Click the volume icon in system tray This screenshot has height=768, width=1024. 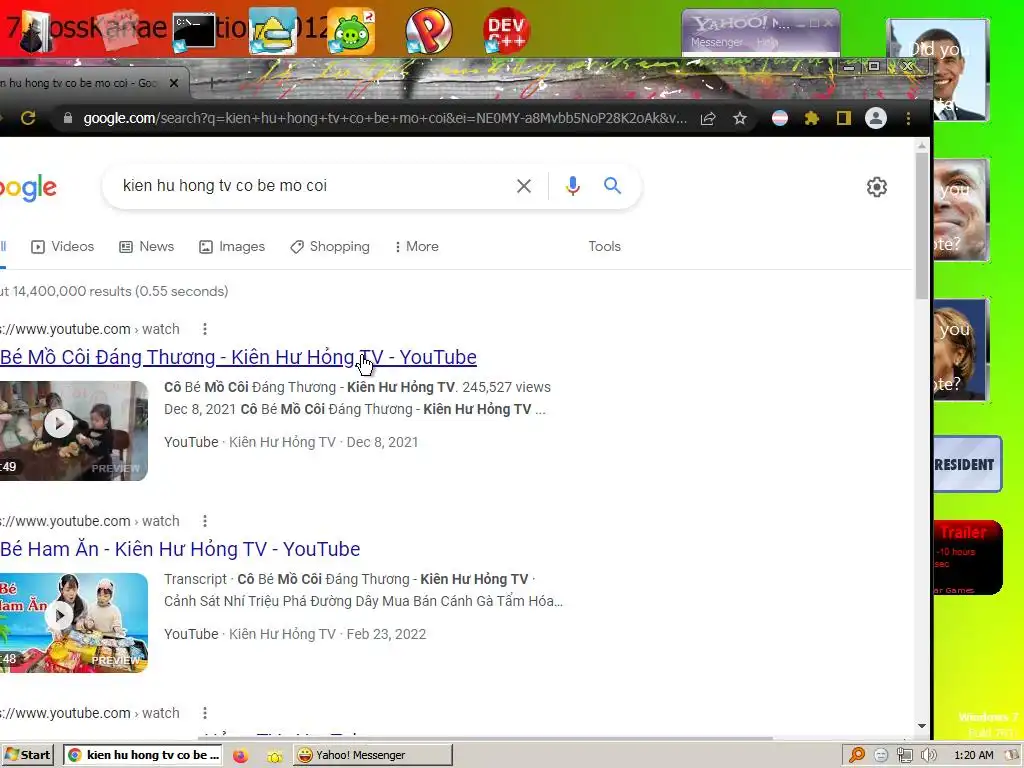click(929, 756)
